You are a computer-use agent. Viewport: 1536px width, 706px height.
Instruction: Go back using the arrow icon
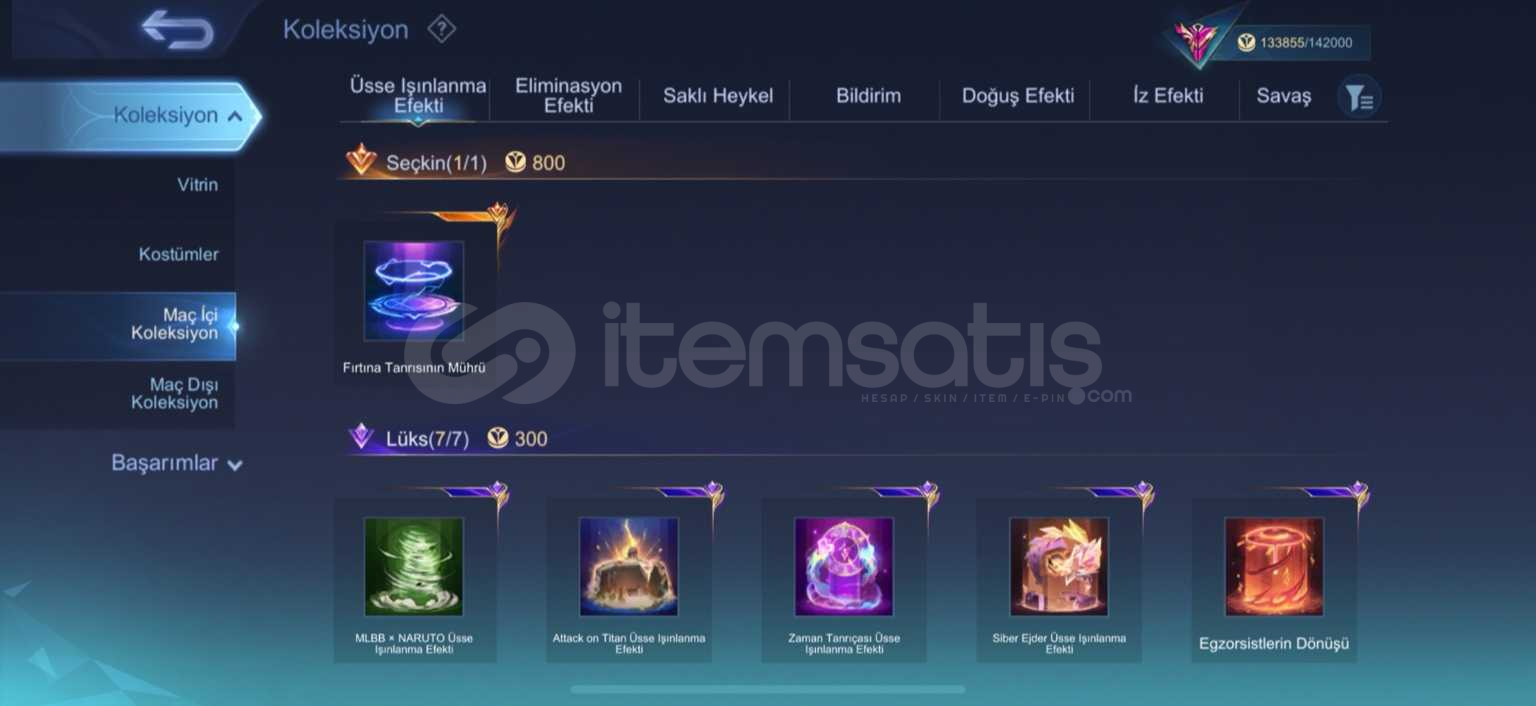(x=177, y=30)
